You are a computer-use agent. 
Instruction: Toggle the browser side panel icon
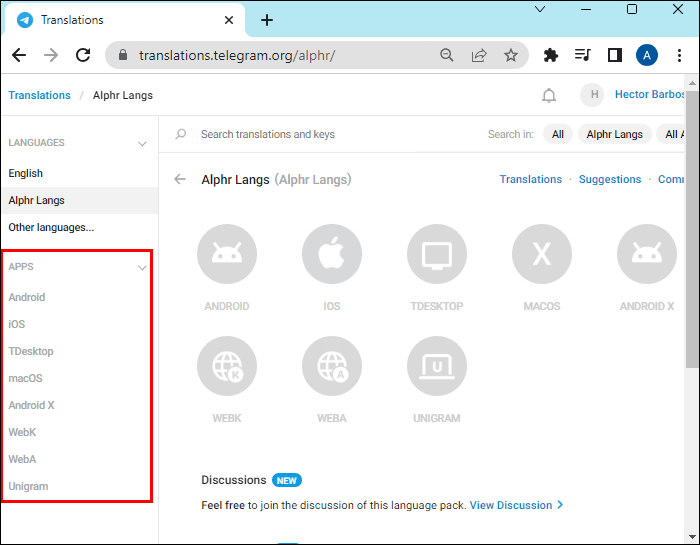(615, 55)
